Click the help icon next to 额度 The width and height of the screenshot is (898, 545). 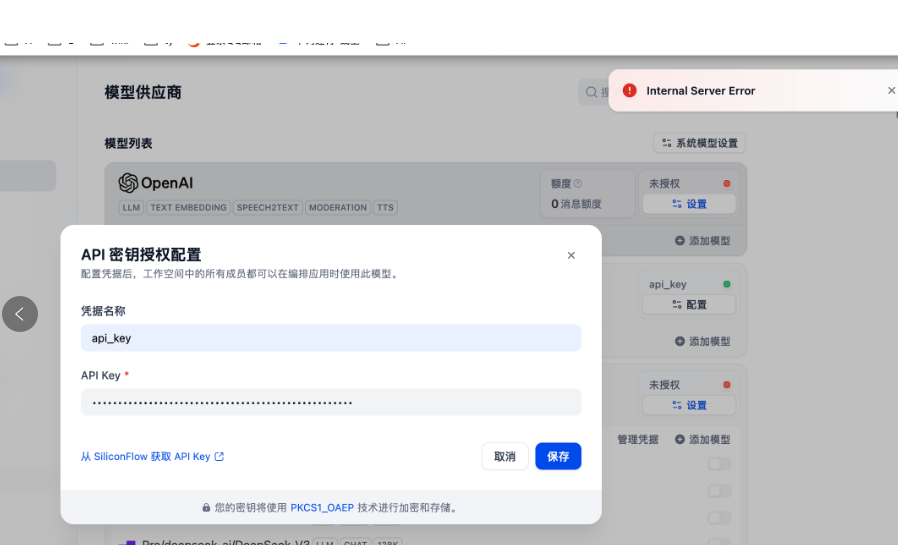coord(578,184)
